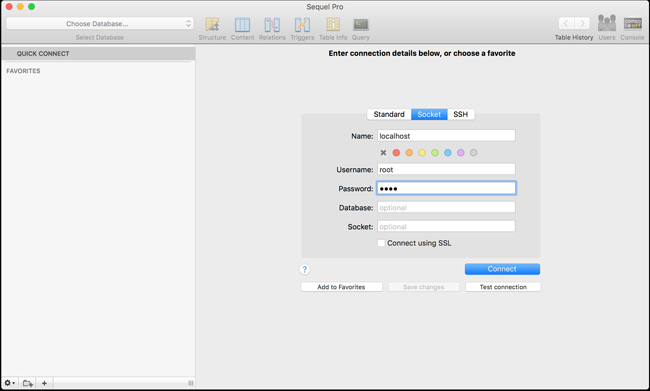Open the Structure view icon
This screenshot has height=391, width=650.
[x=212, y=25]
